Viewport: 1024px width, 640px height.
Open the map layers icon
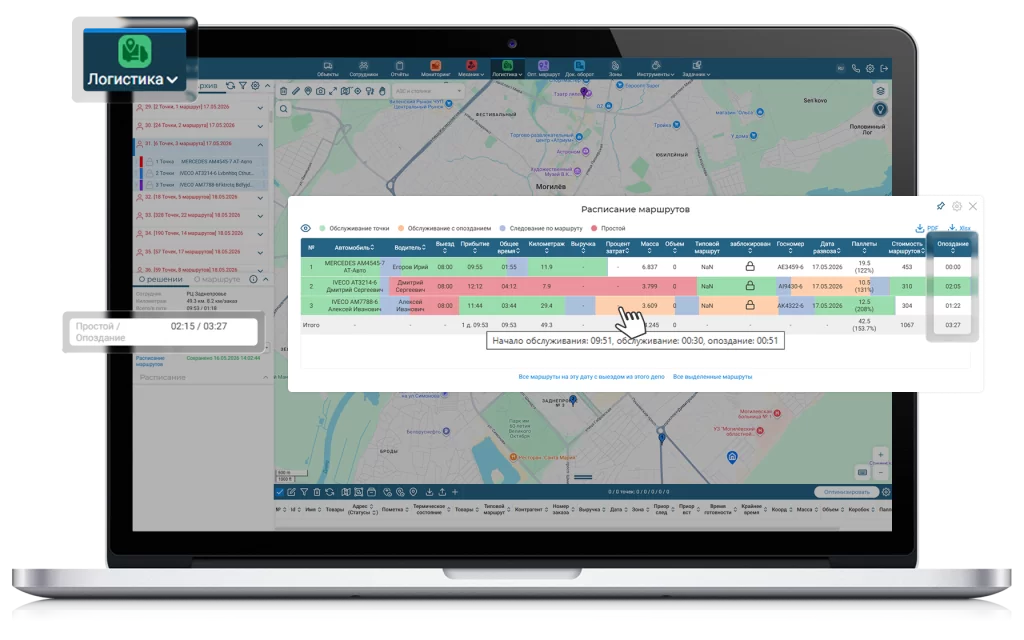880,91
